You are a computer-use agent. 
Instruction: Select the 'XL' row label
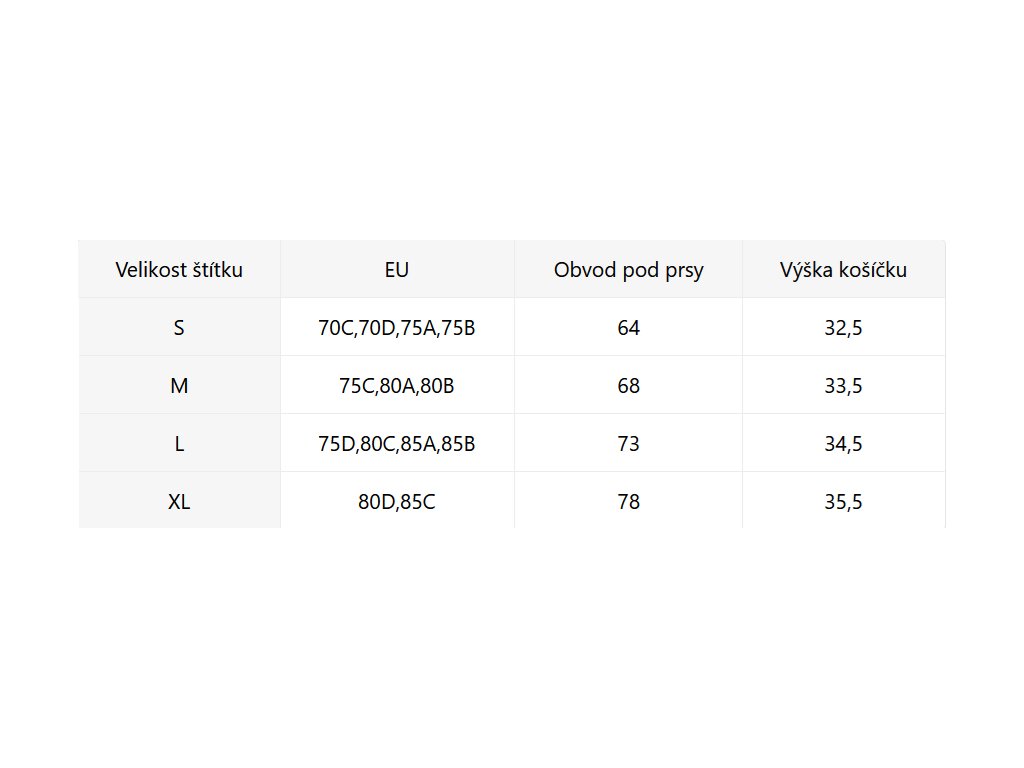click(x=179, y=501)
